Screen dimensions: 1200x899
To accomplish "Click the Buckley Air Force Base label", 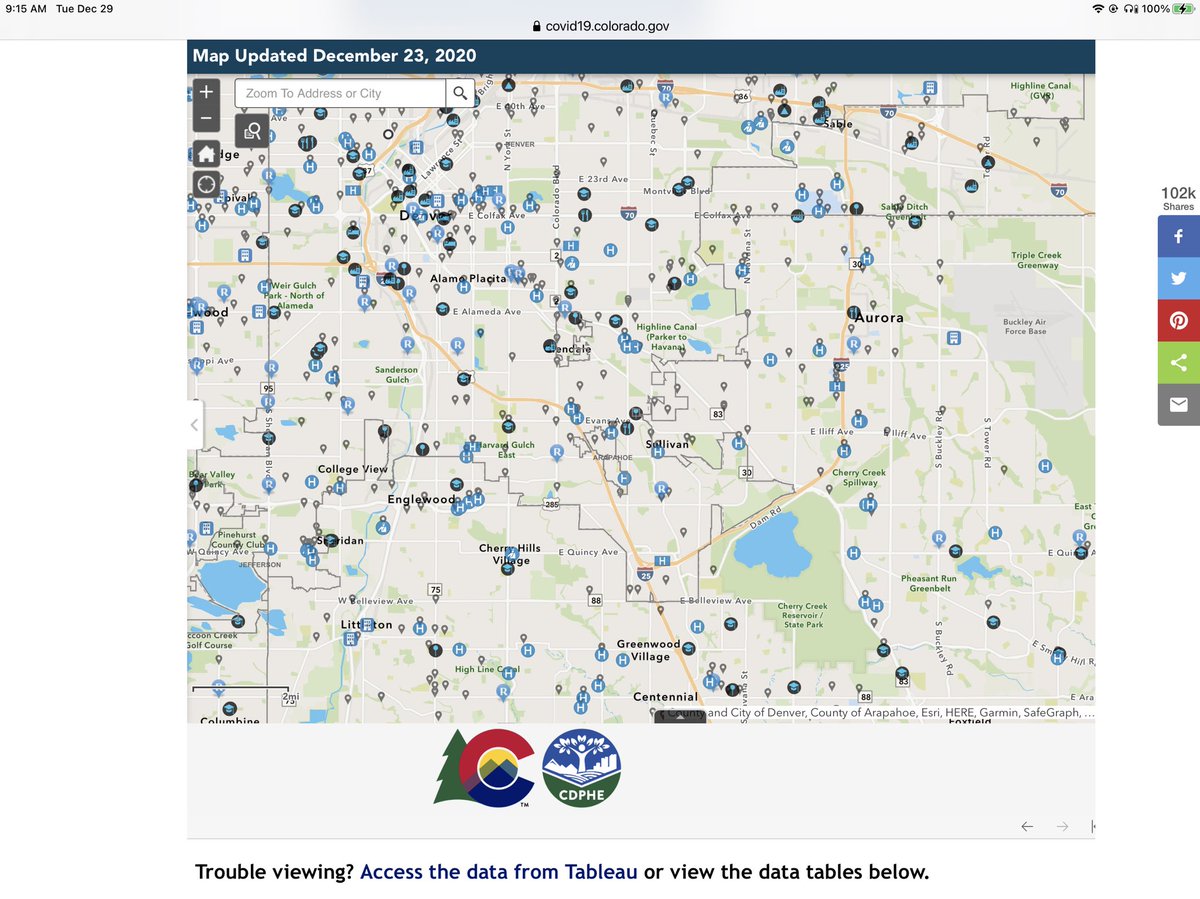I will point(1025,326).
